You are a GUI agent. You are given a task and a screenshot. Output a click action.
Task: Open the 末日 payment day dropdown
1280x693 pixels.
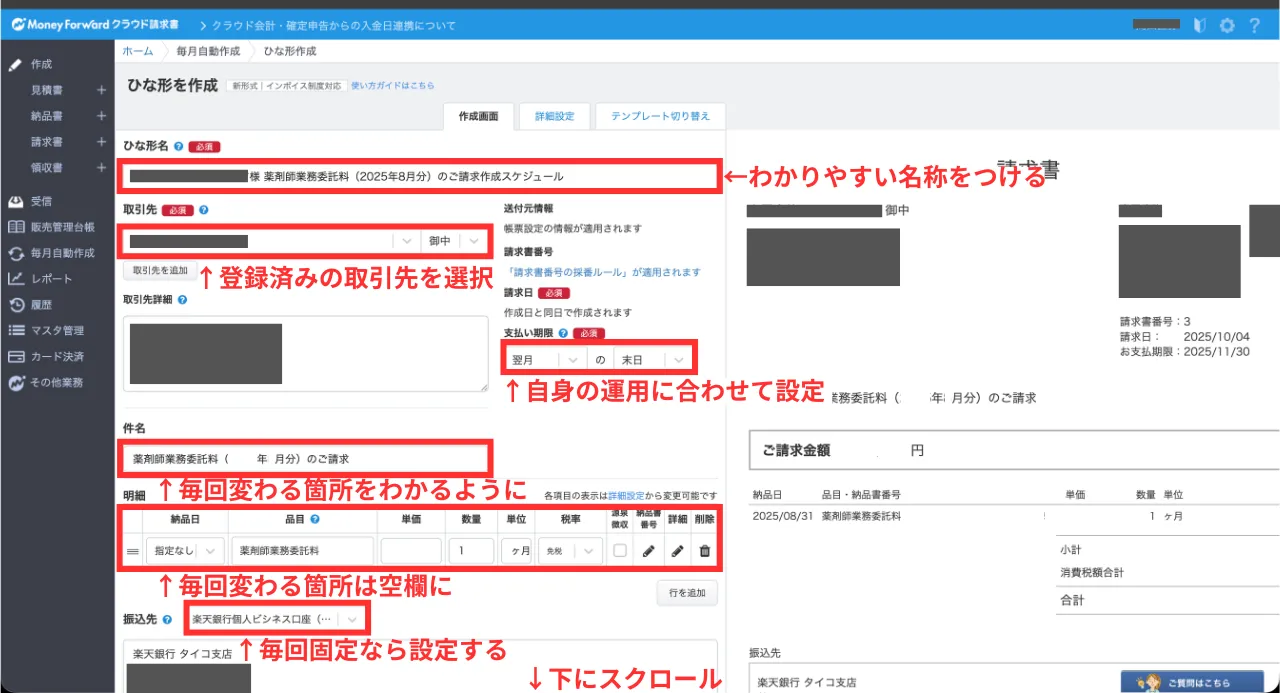653,359
